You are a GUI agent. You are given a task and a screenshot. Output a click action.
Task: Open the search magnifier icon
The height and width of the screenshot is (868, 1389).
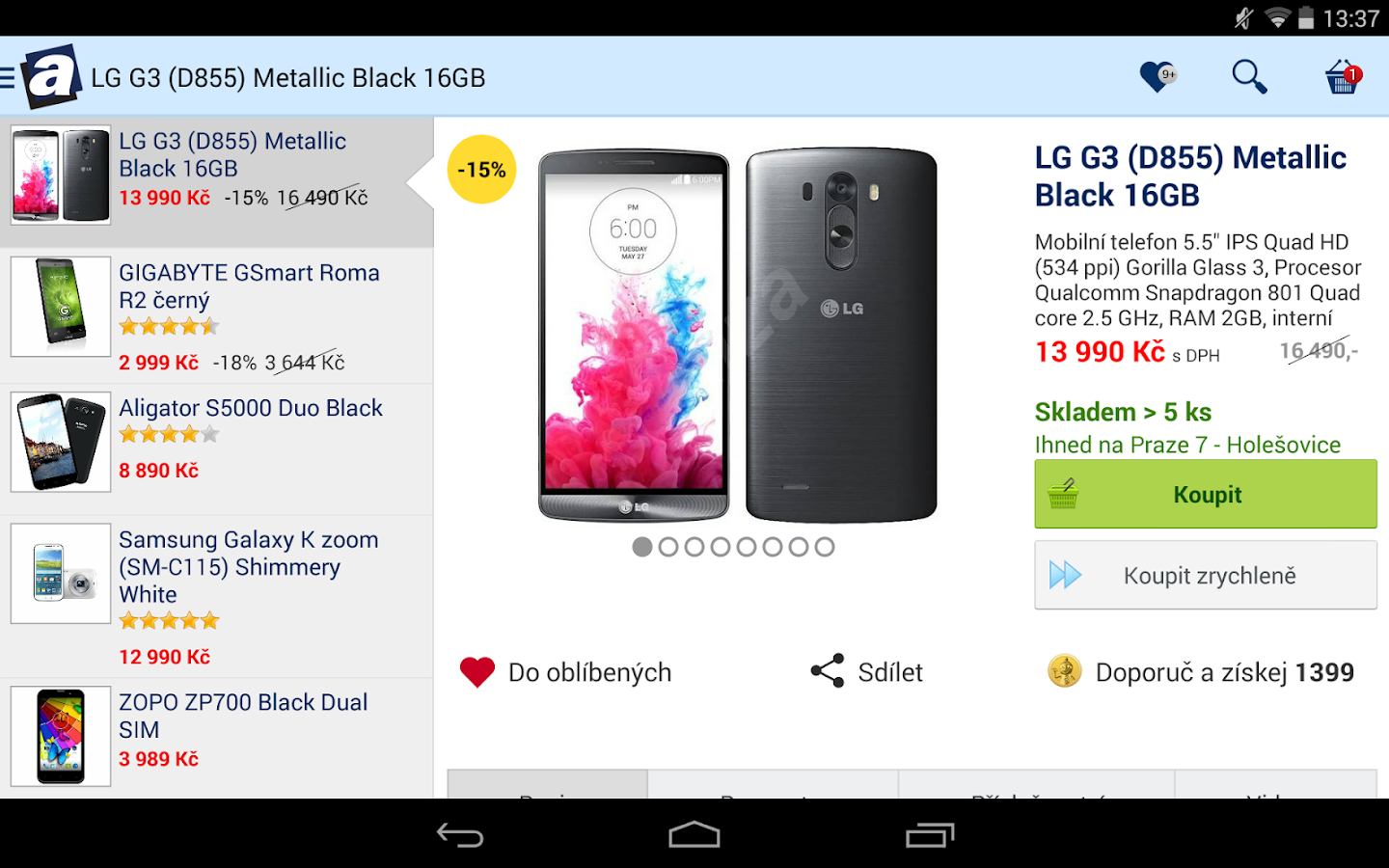(x=1249, y=76)
